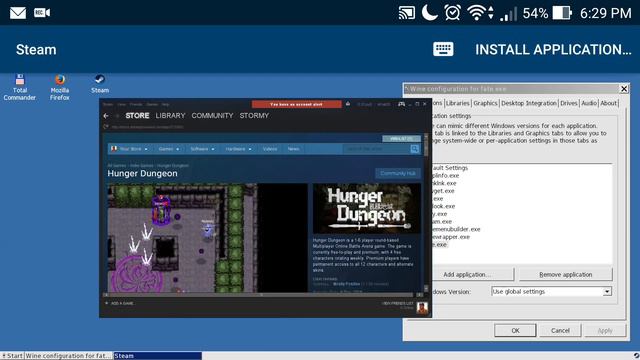Open Desktop Integration tab in Wine configuration
640x360 pixels.
click(529, 103)
